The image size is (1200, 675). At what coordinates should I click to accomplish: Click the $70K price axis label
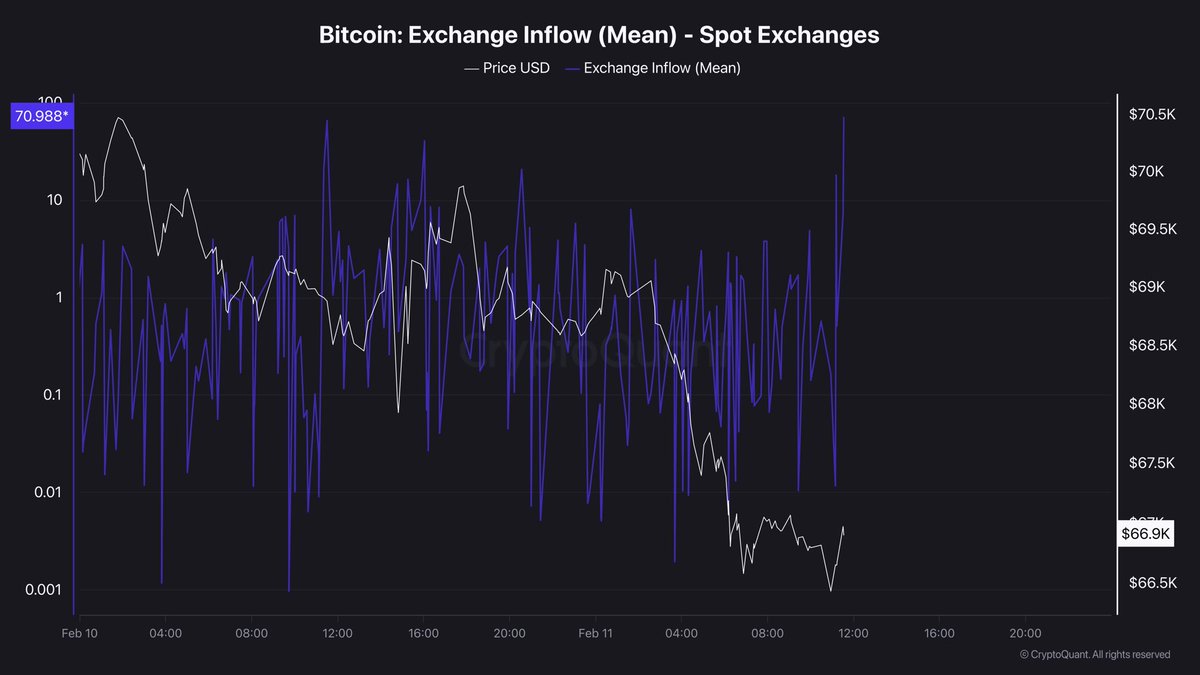coord(1145,172)
